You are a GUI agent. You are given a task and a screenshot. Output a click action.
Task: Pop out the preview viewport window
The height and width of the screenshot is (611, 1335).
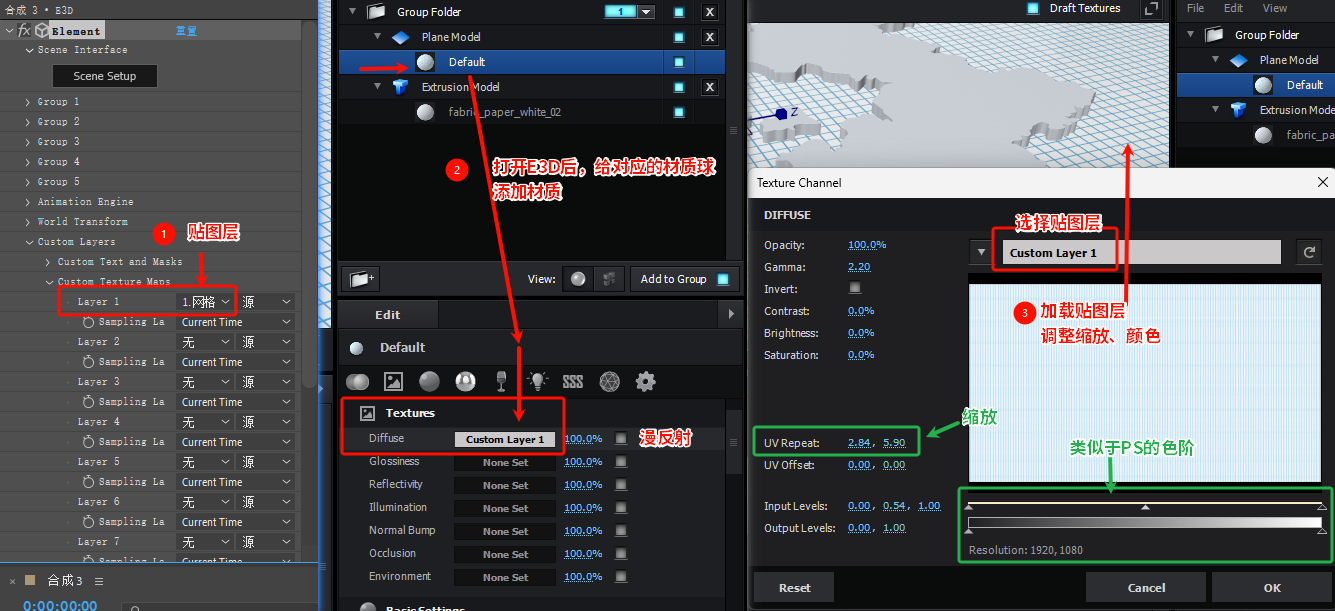pos(1152,9)
